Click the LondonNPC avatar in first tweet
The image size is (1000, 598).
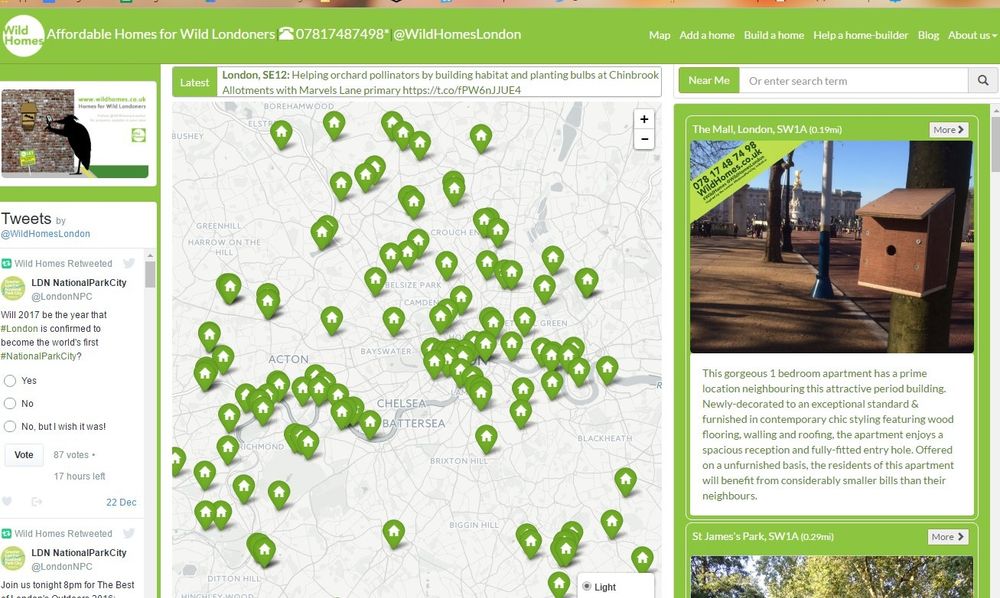[13, 289]
